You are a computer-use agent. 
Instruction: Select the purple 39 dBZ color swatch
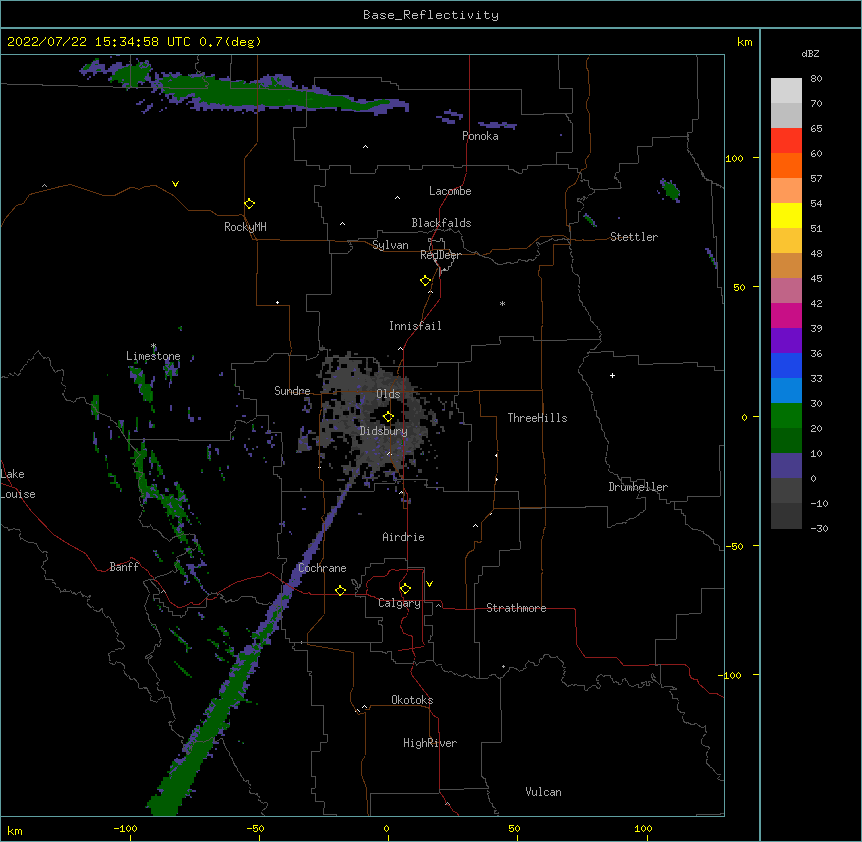tap(786, 341)
